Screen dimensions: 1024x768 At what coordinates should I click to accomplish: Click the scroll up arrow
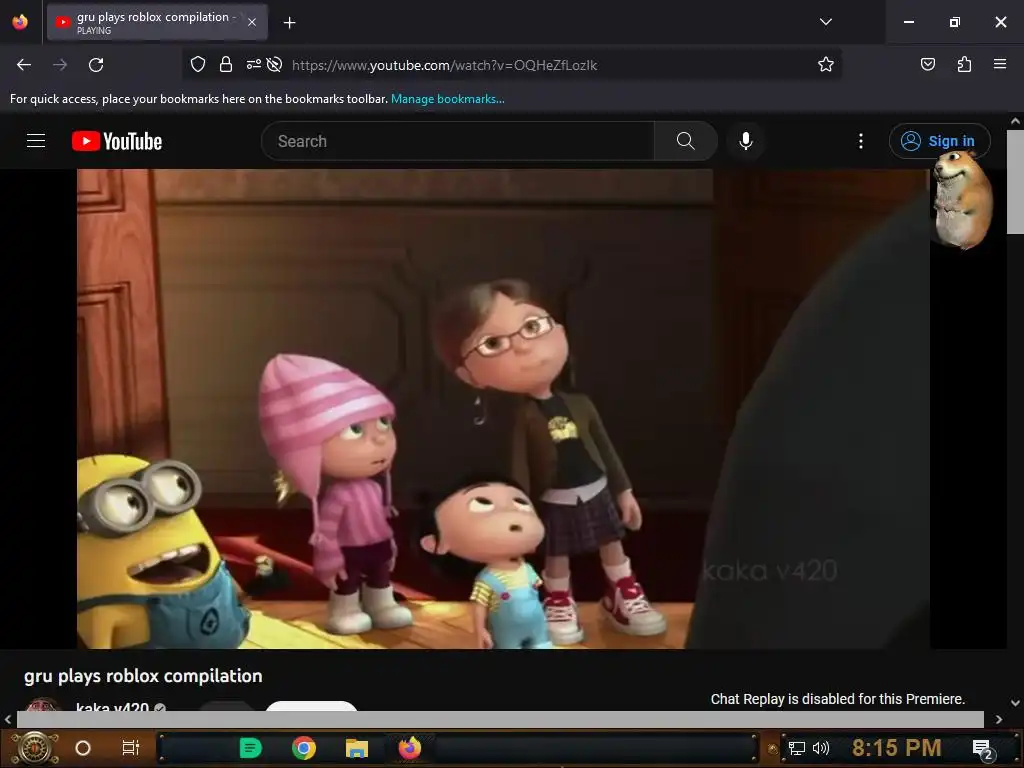pyautogui.click(x=1015, y=121)
